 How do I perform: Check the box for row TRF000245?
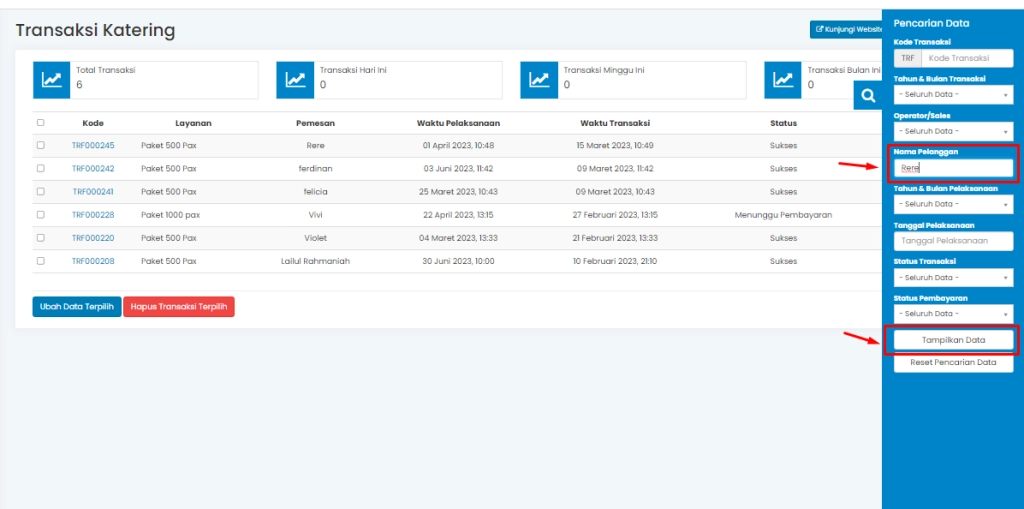pyautogui.click(x=41, y=145)
